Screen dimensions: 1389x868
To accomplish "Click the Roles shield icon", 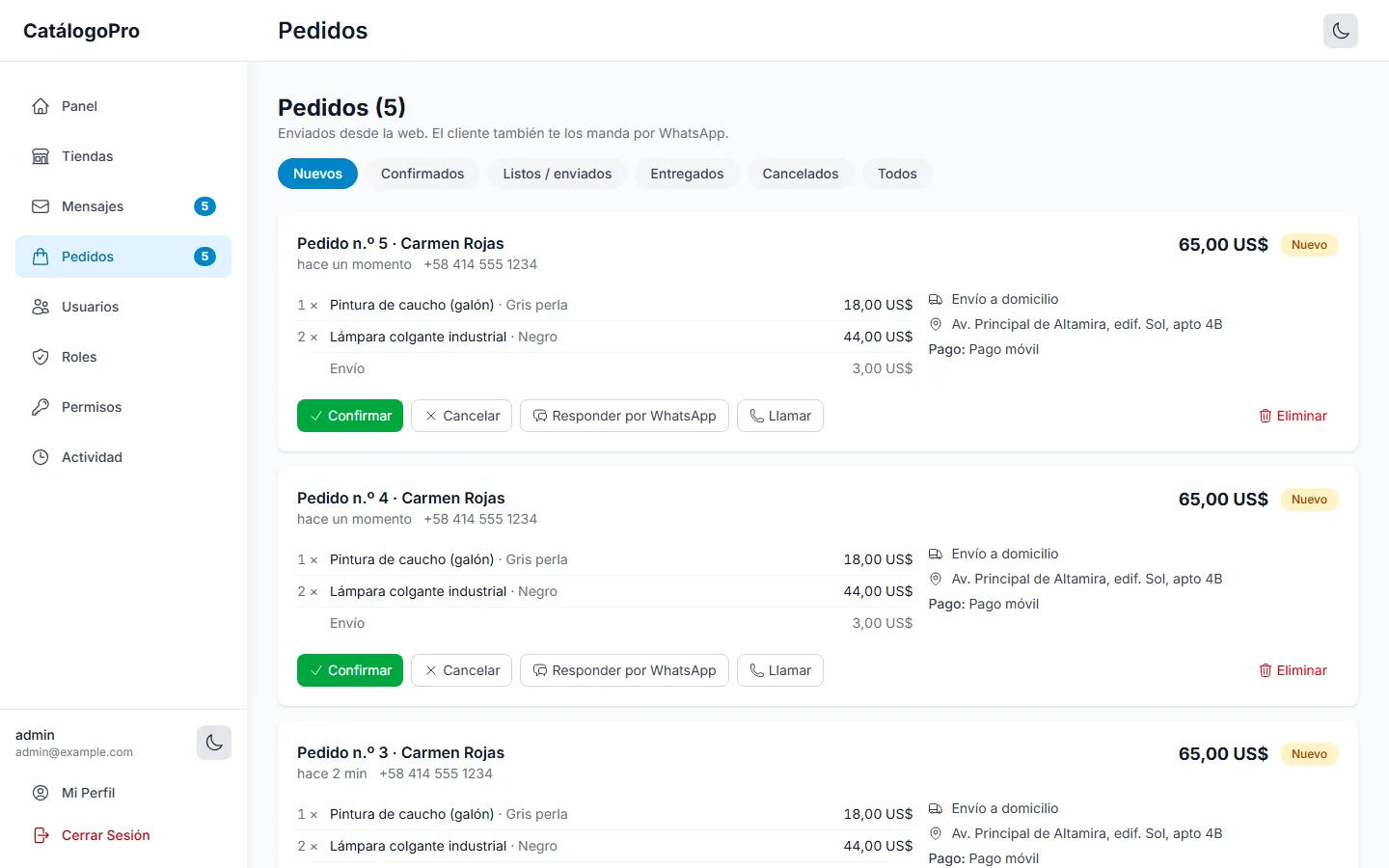I will [41, 357].
